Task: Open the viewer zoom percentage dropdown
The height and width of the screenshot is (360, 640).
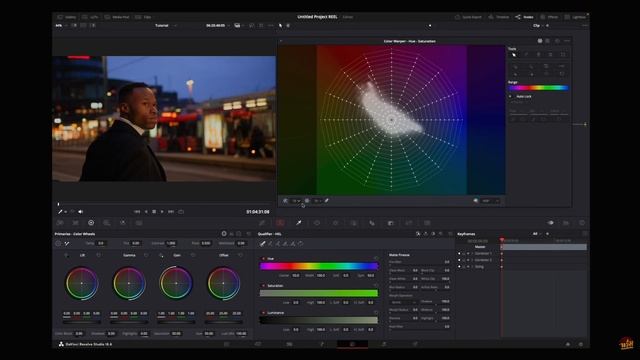Action: click(61, 25)
